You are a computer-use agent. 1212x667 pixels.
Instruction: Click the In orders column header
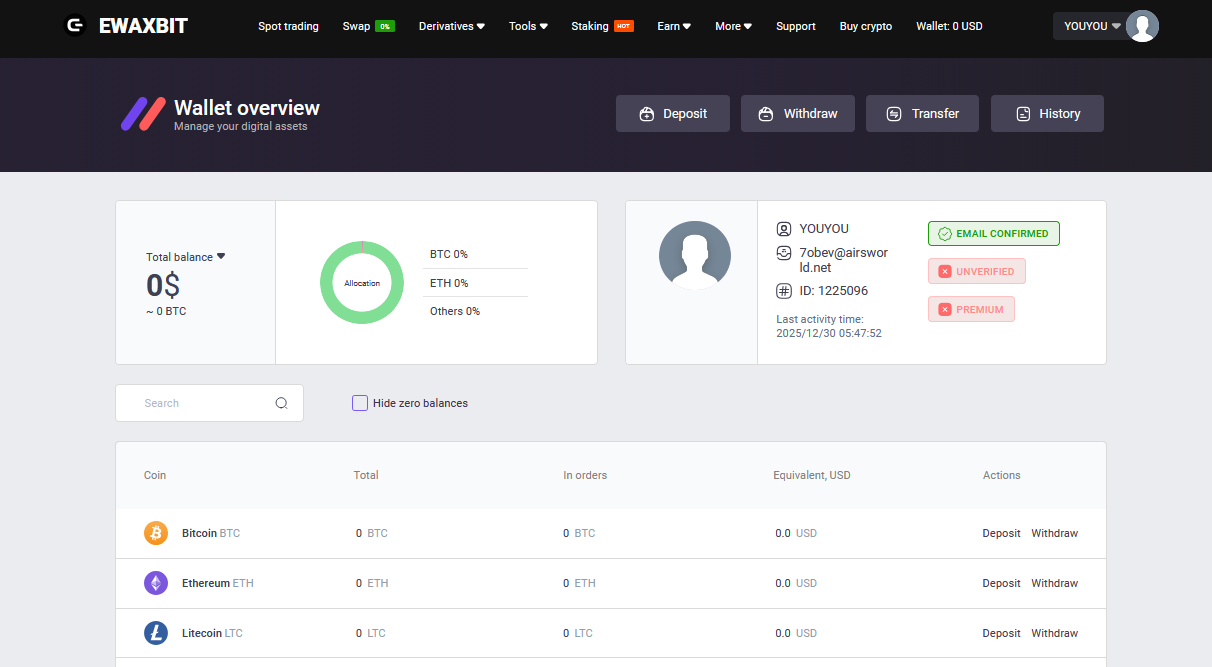coord(585,475)
